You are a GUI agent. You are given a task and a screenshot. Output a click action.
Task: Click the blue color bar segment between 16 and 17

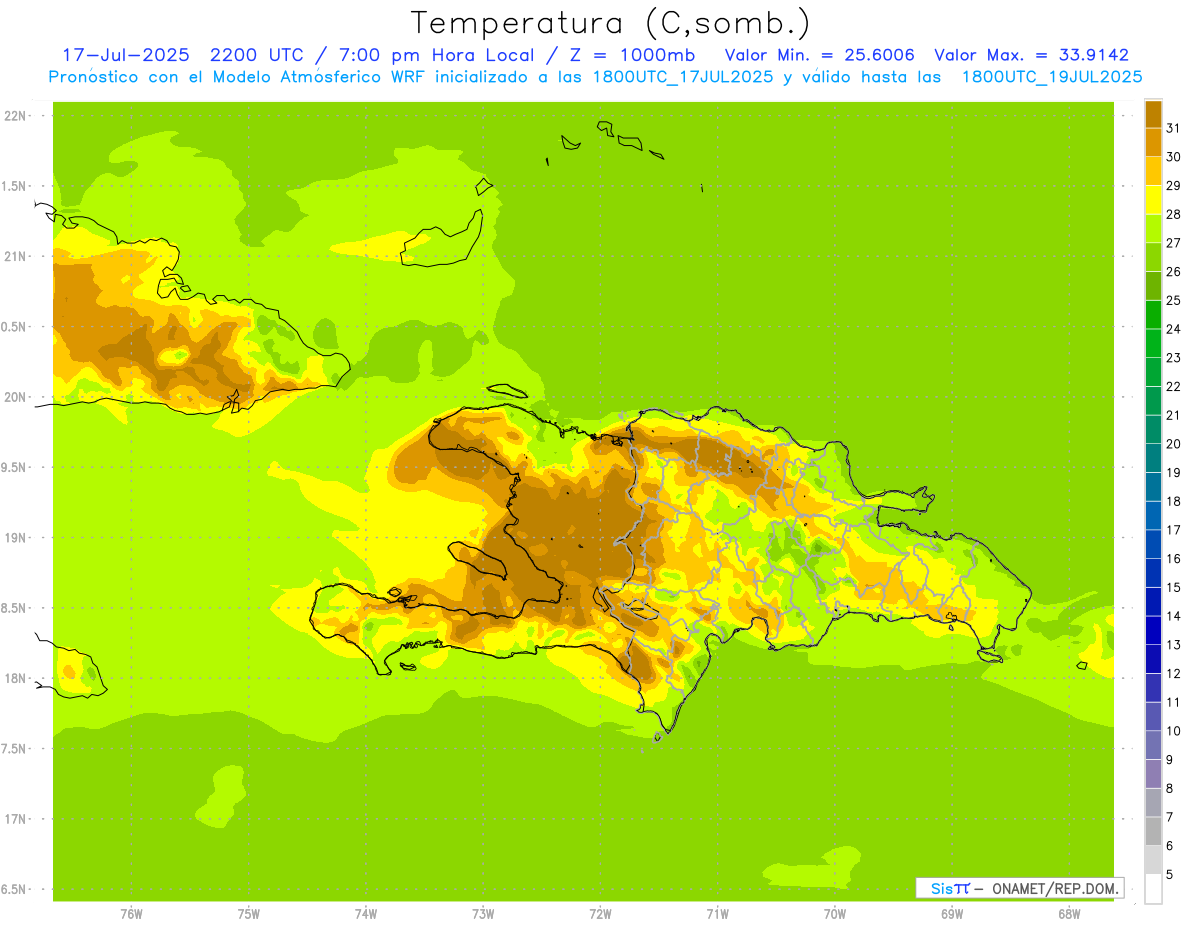tap(1153, 543)
